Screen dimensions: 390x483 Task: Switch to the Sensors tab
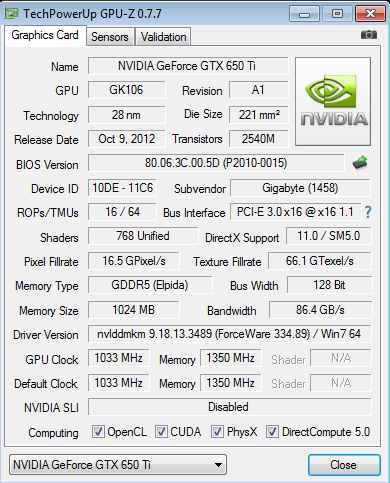pos(110,36)
